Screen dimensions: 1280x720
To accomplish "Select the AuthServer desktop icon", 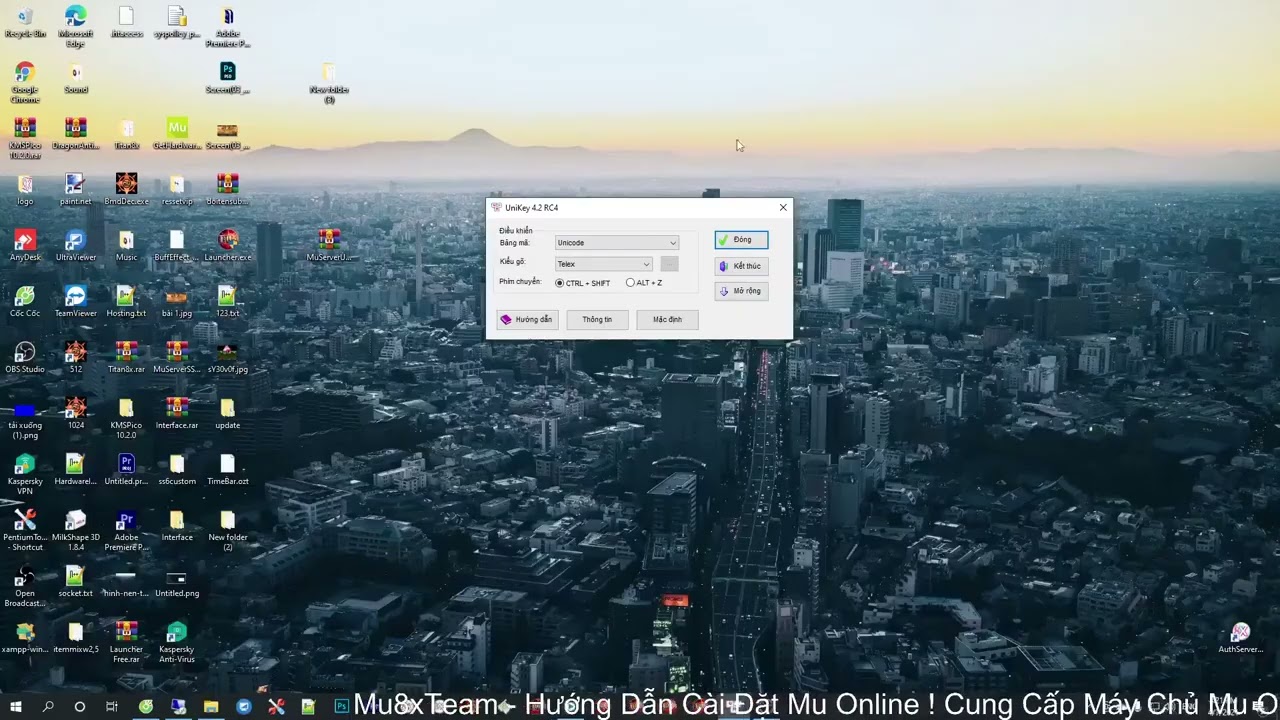I will 1240,638.
